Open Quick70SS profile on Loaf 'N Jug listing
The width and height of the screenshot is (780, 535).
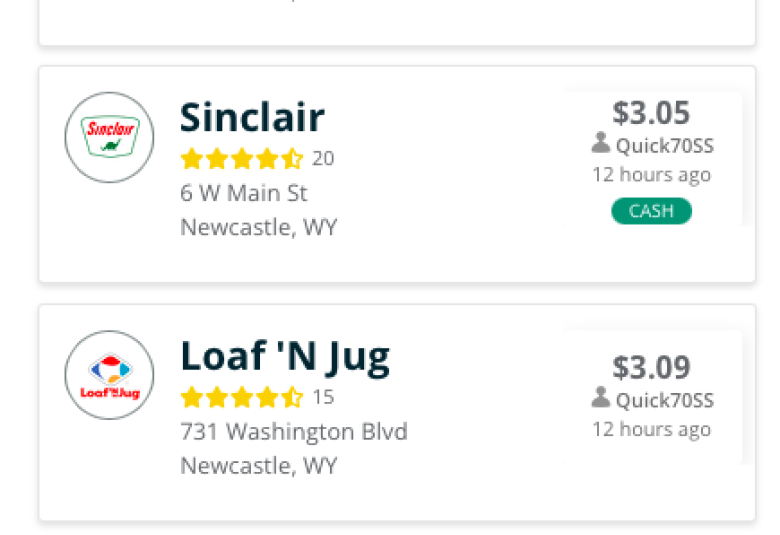coord(665,401)
